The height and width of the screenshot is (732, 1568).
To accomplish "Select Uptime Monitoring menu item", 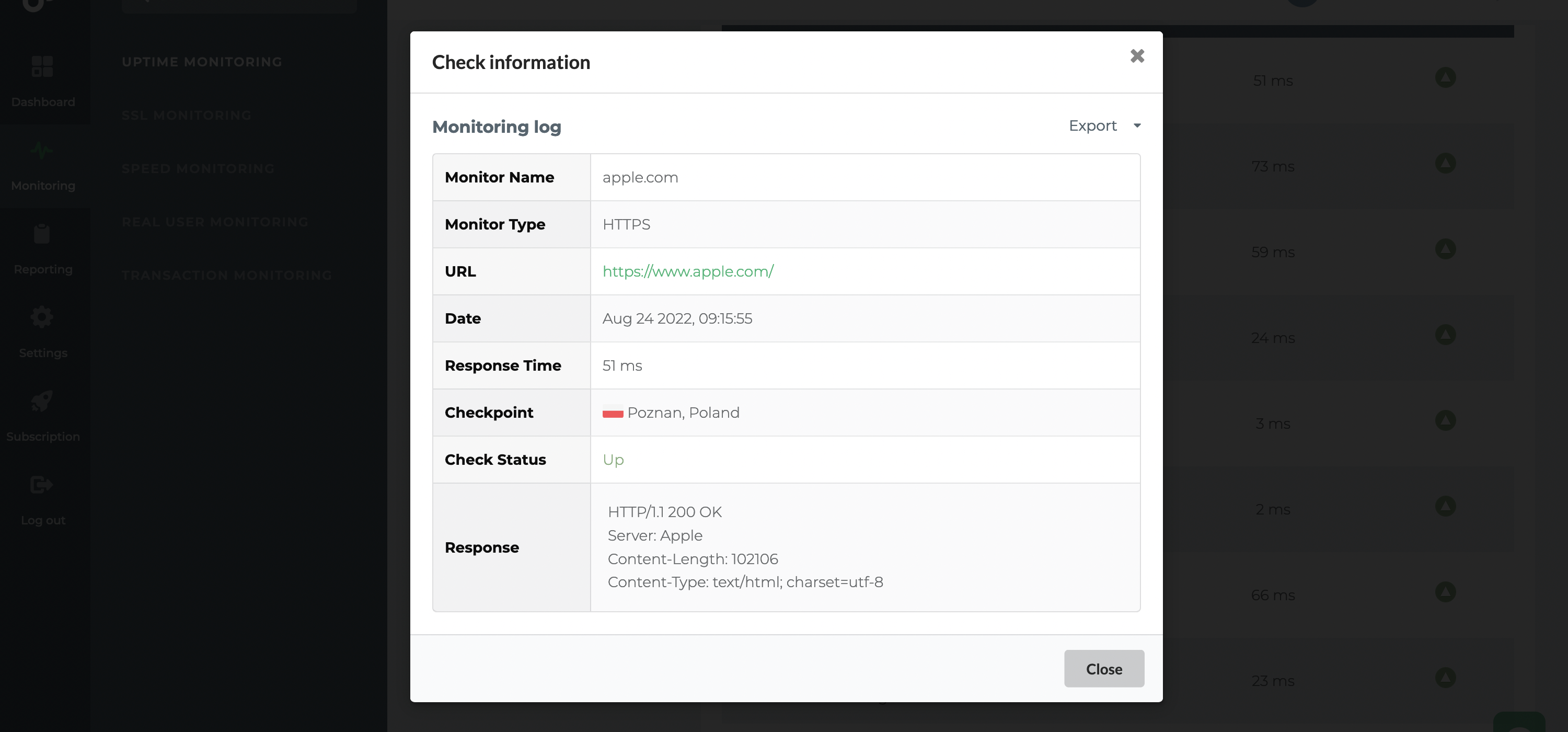I will (201, 62).
